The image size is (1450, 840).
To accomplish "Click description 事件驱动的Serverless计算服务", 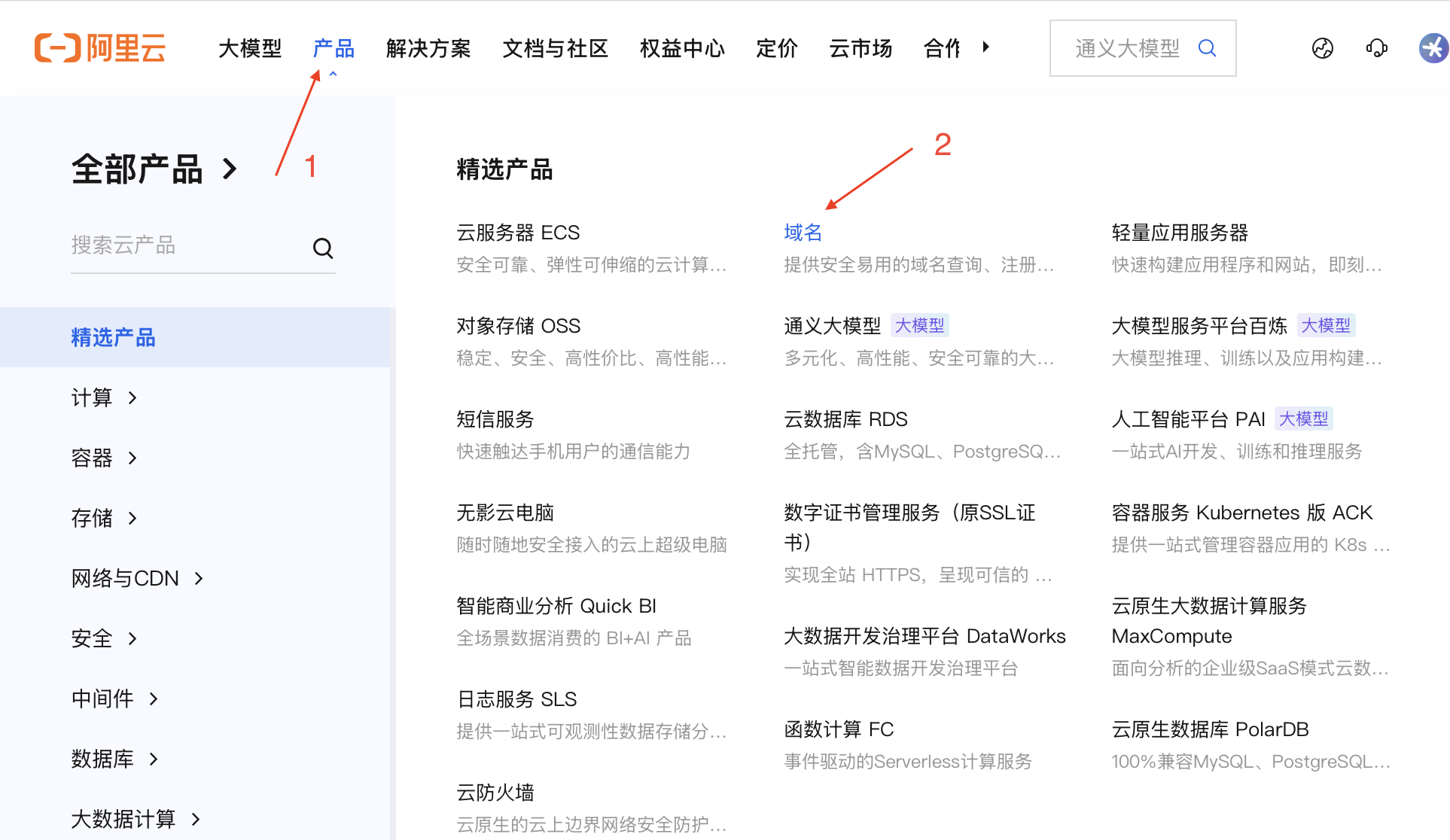I will tap(907, 762).
